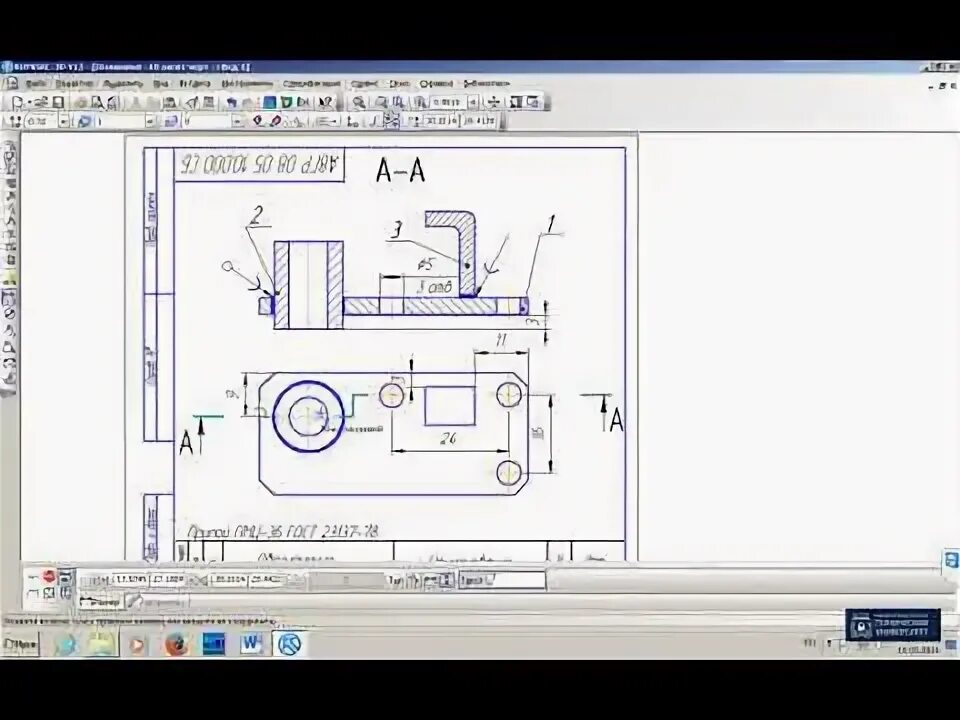Click the scale value field in top toolbar
960x720 pixels.
click(x=448, y=102)
